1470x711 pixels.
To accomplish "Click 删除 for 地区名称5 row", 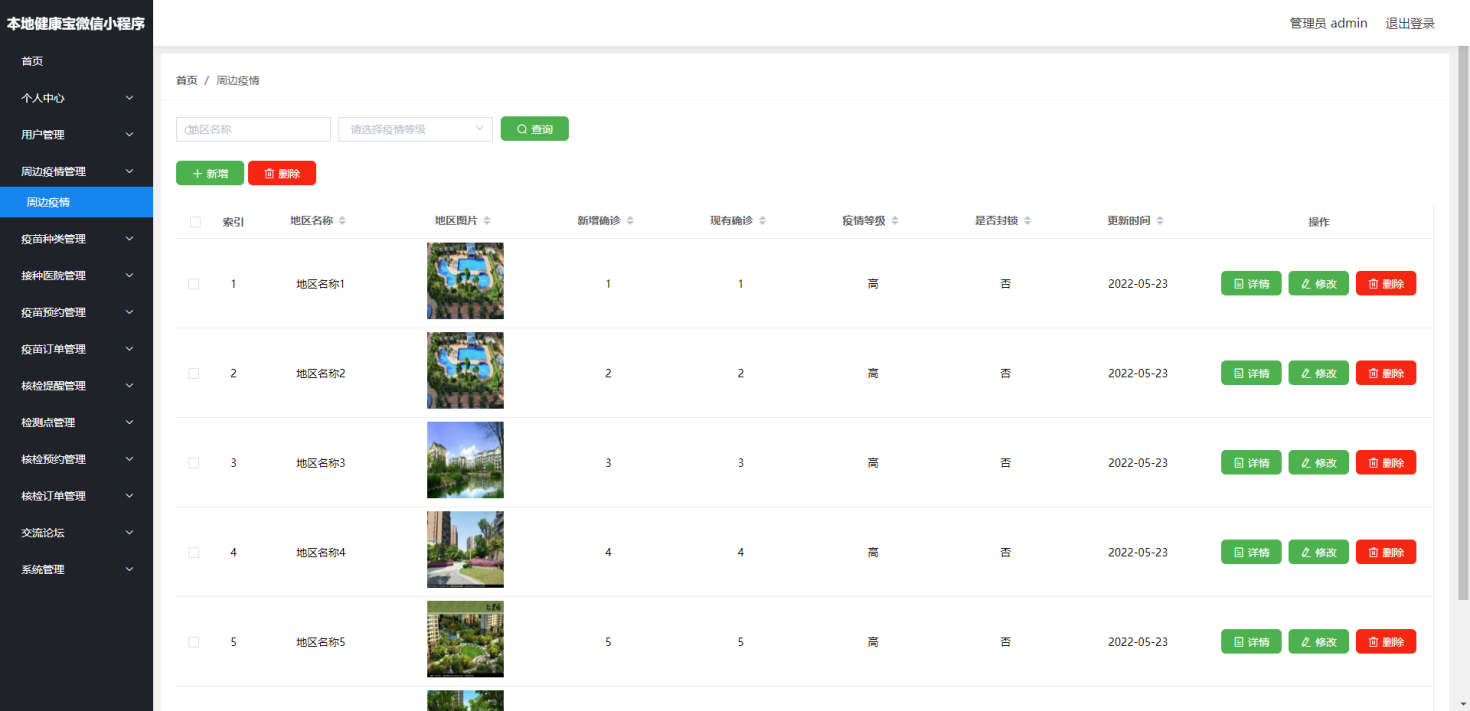I will [x=1386, y=642].
